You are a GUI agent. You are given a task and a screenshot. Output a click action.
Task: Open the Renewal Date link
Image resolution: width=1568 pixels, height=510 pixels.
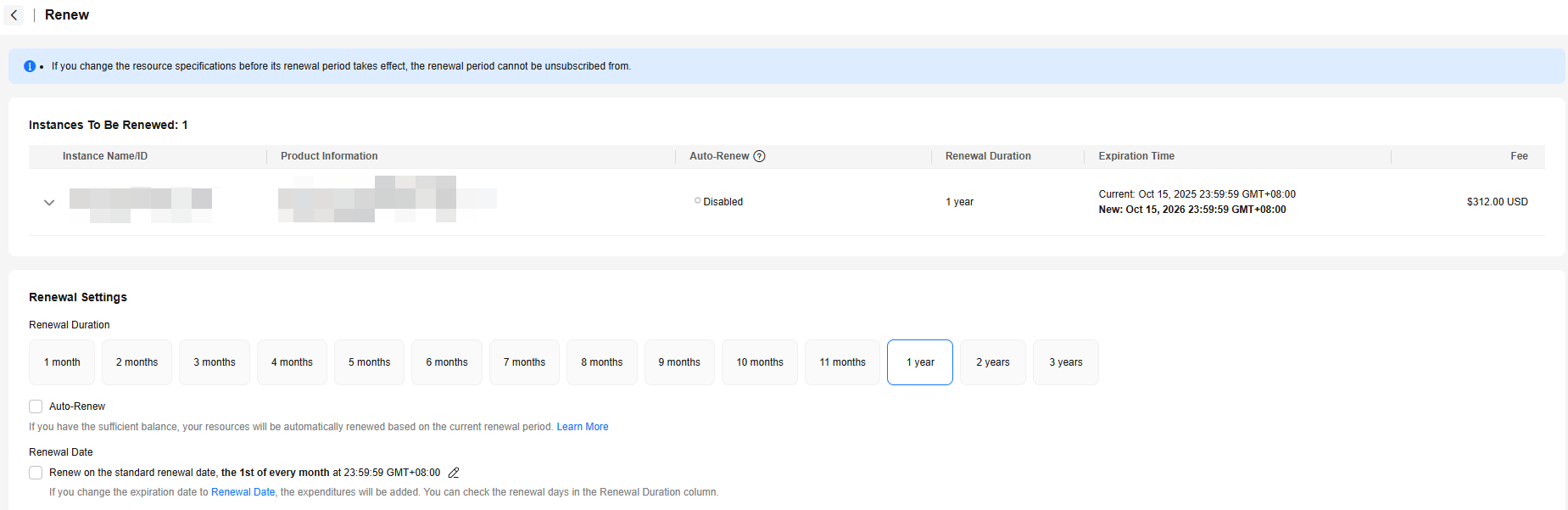[x=243, y=492]
